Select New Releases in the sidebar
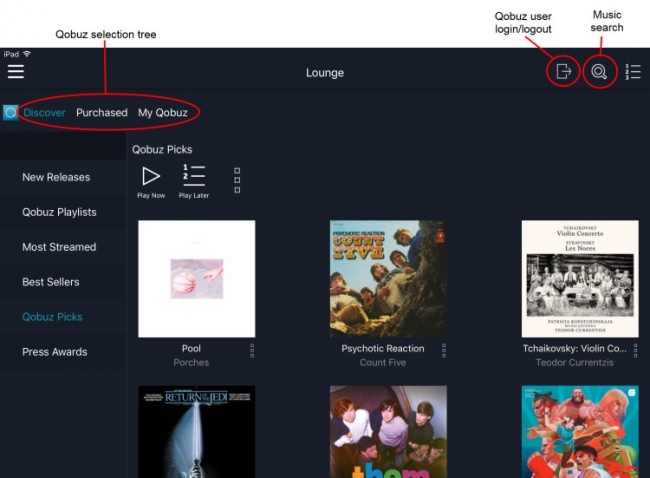Image resolution: width=650 pixels, height=478 pixels. pyautogui.click(x=63, y=177)
